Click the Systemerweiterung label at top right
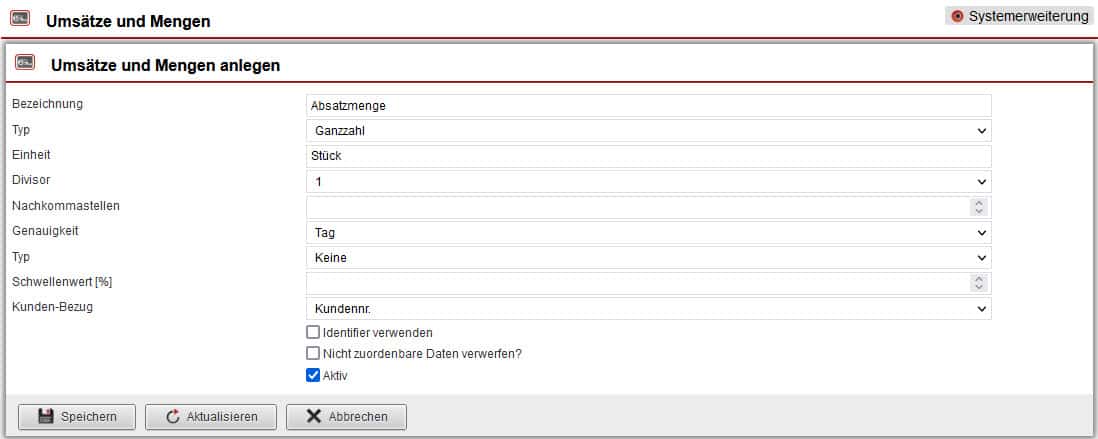The image size is (1098, 439). [x=1028, y=16]
